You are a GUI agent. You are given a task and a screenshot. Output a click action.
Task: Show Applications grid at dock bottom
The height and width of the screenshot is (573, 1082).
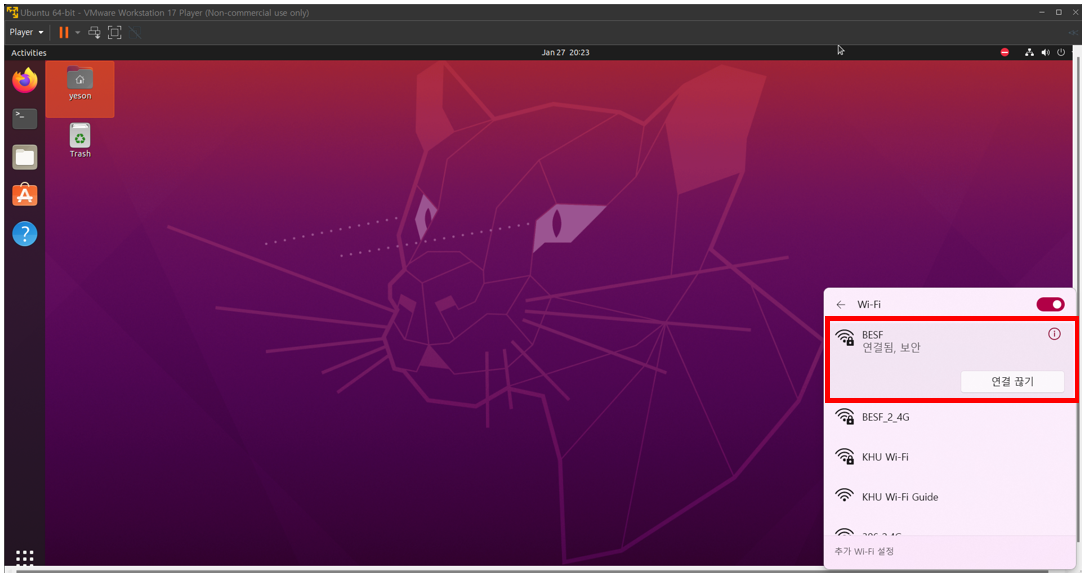(x=25, y=558)
